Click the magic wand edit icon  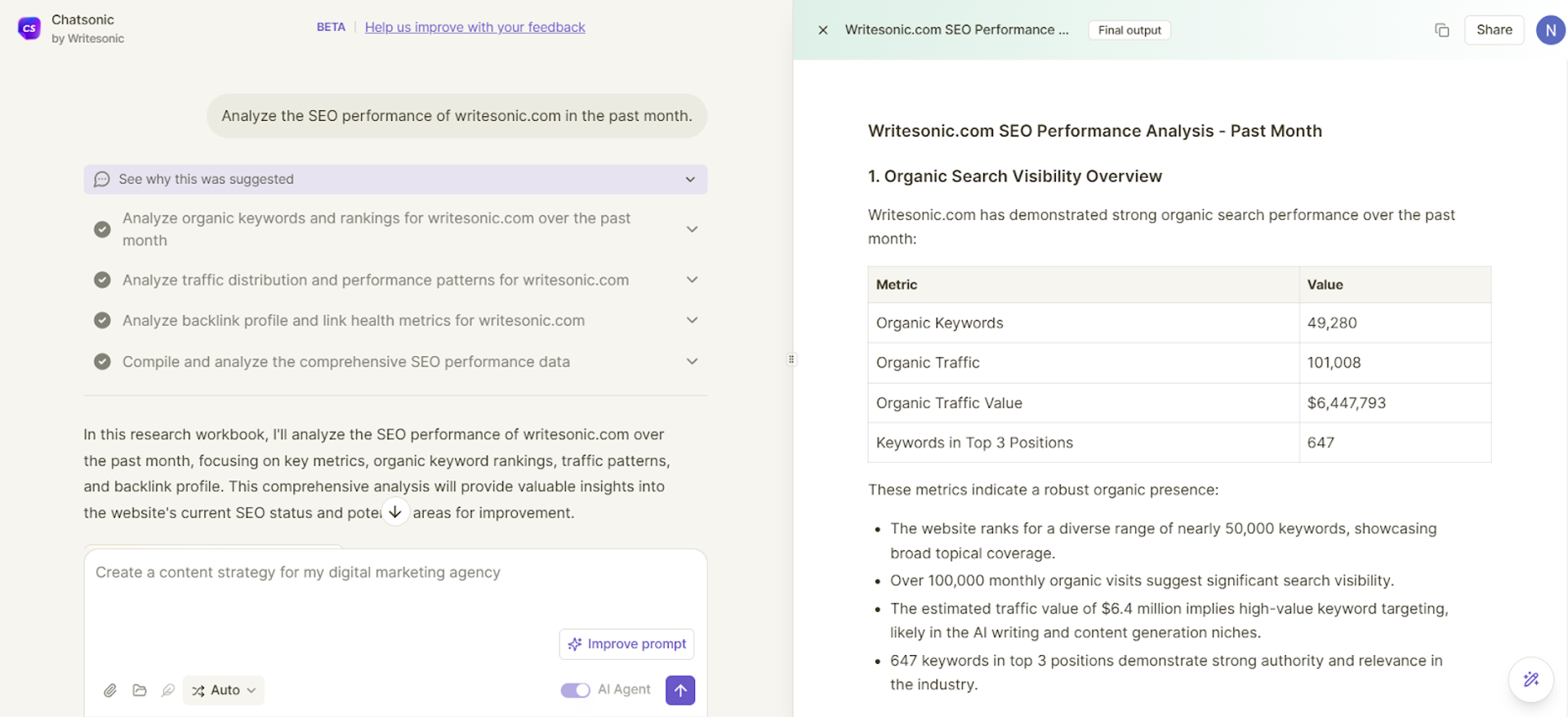coord(1531,679)
